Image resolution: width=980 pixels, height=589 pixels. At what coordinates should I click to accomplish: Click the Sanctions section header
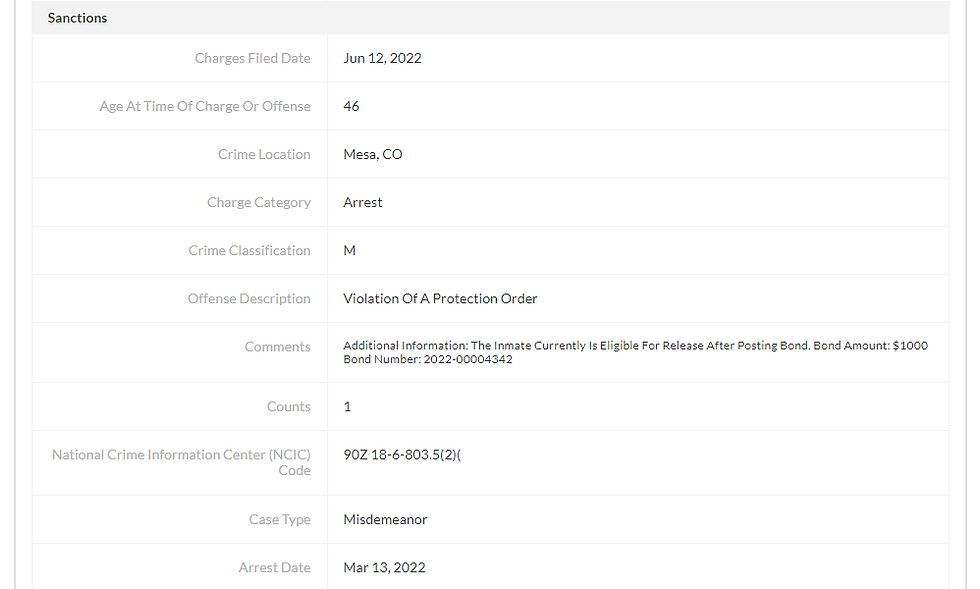(78, 18)
